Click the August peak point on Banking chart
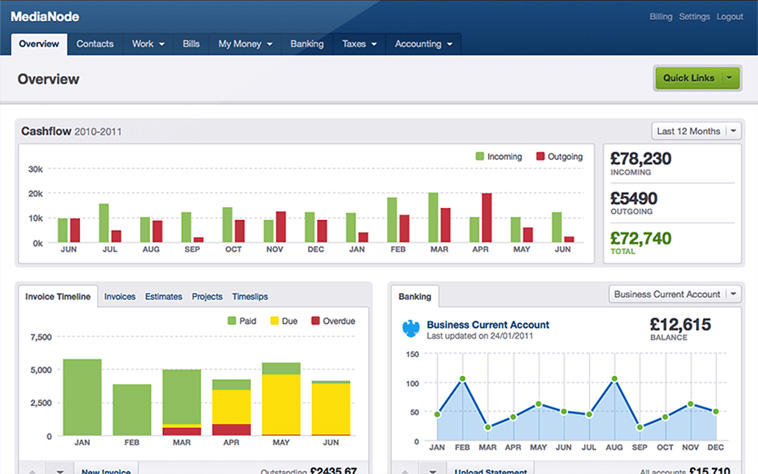758x474 pixels. point(614,379)
